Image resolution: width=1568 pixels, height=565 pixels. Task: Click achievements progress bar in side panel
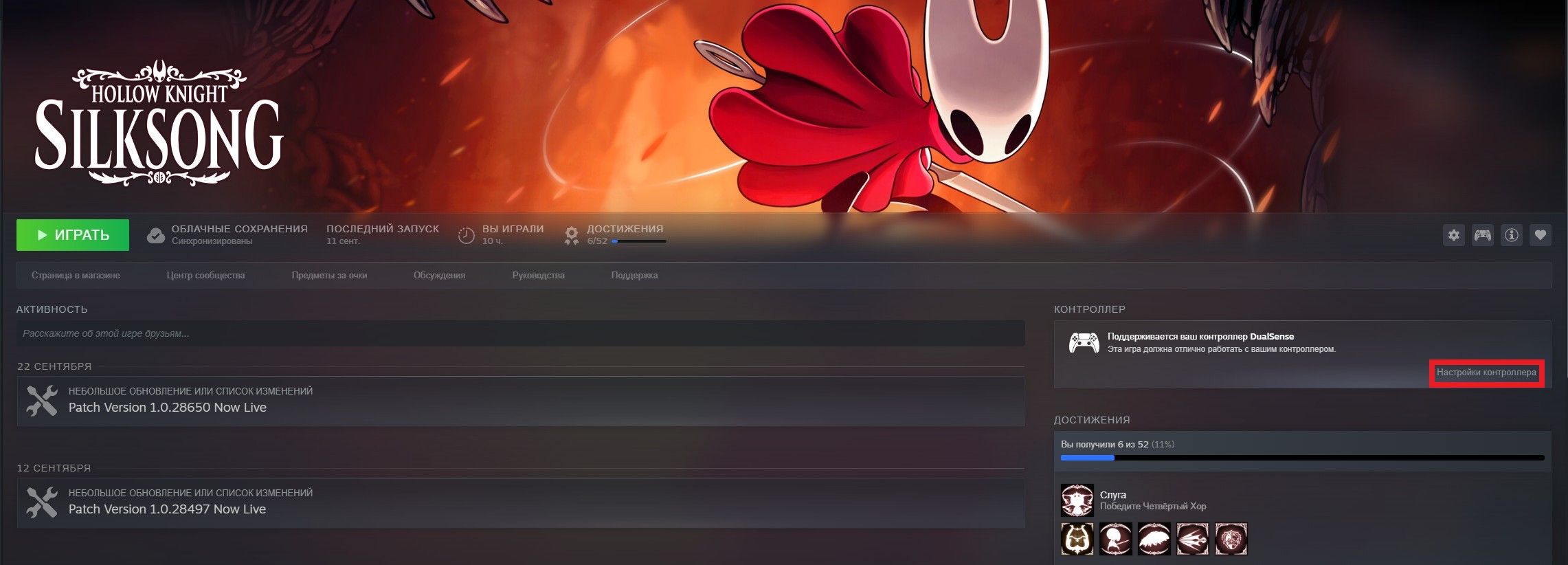[x=1302, y=458]
